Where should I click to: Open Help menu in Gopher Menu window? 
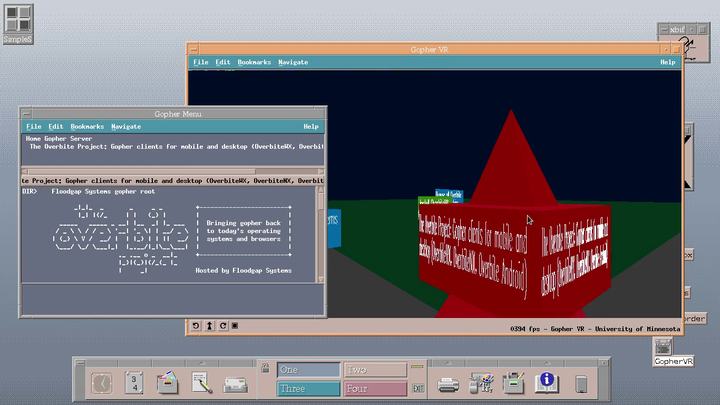pyautogui.click(x=310, y=127)
